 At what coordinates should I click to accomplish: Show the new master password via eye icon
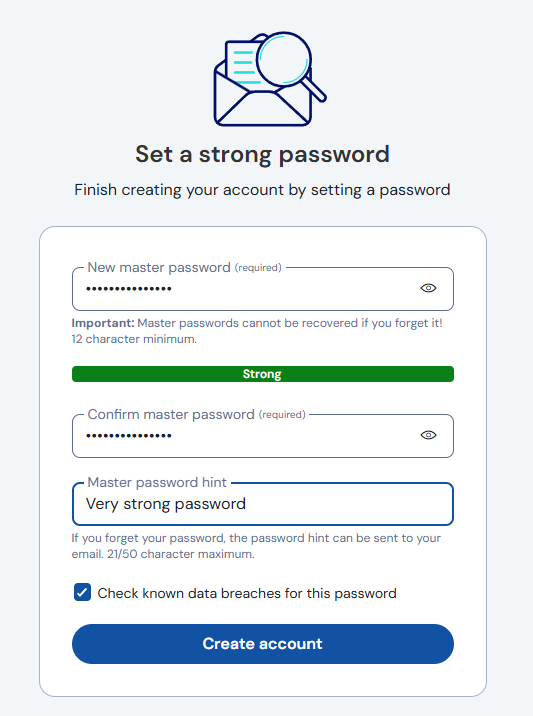pos(428,288)
